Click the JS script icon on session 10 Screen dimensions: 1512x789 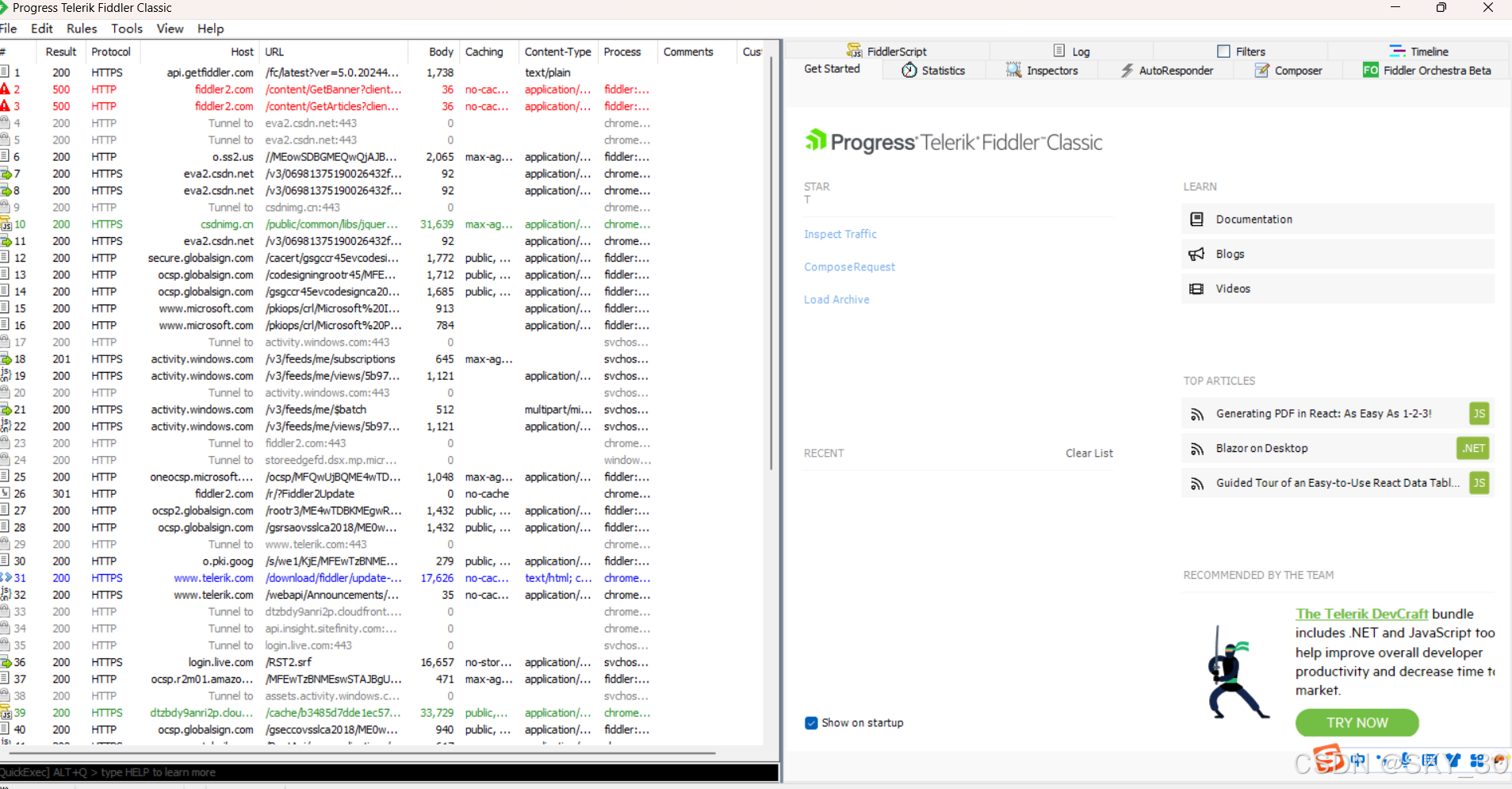(x=6, y=224)
